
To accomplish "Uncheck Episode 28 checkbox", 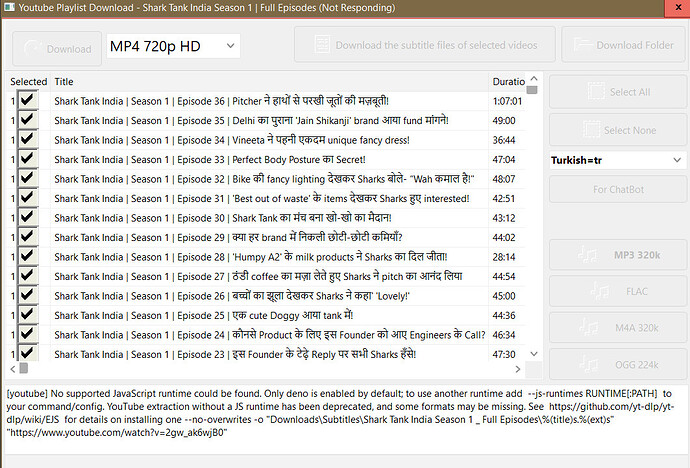I will (x=27, y=256).
